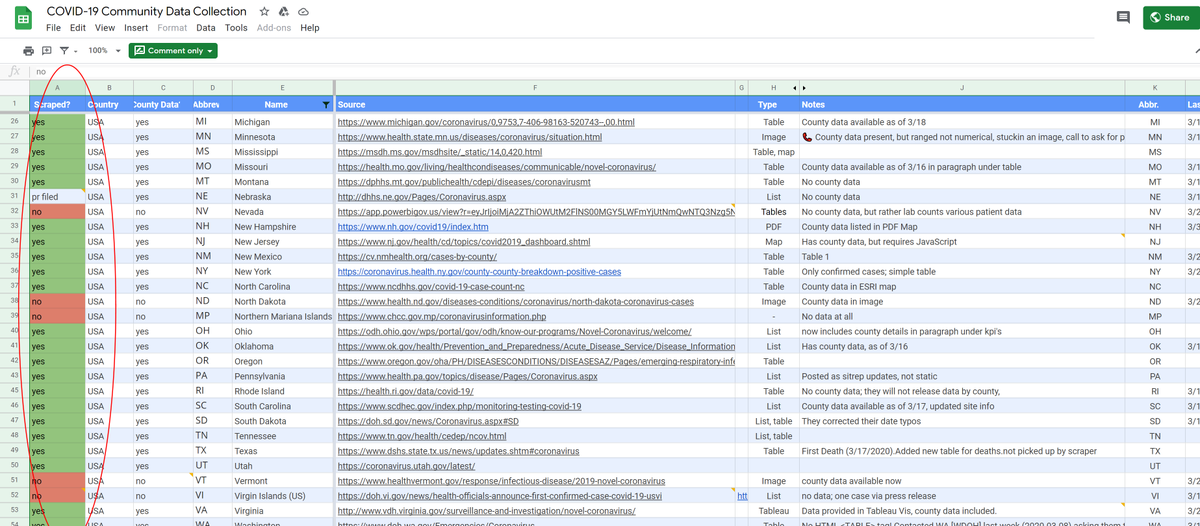The height and width of the screenshot is (526, 1200).
Task: Select the 'PDF' type cell for New Hampshire
Action: (773, 227)
